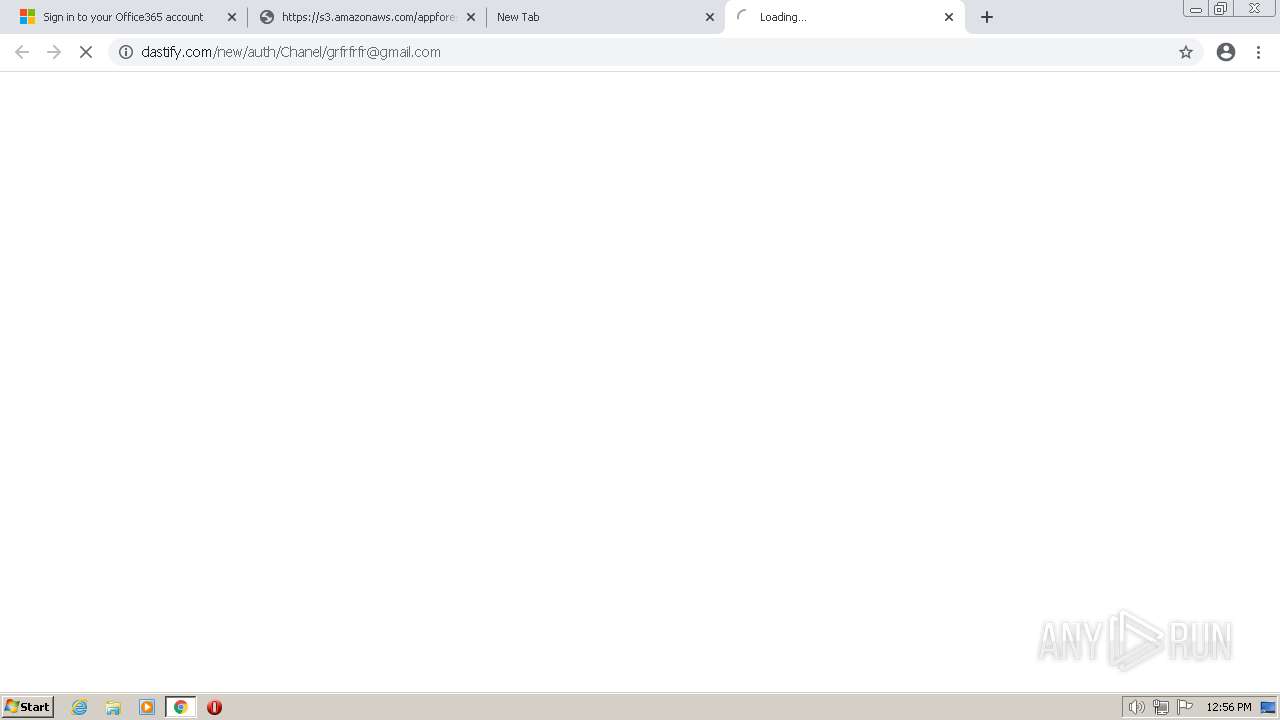Click the globe favicon on amazonaws tab

click(267, 17)
